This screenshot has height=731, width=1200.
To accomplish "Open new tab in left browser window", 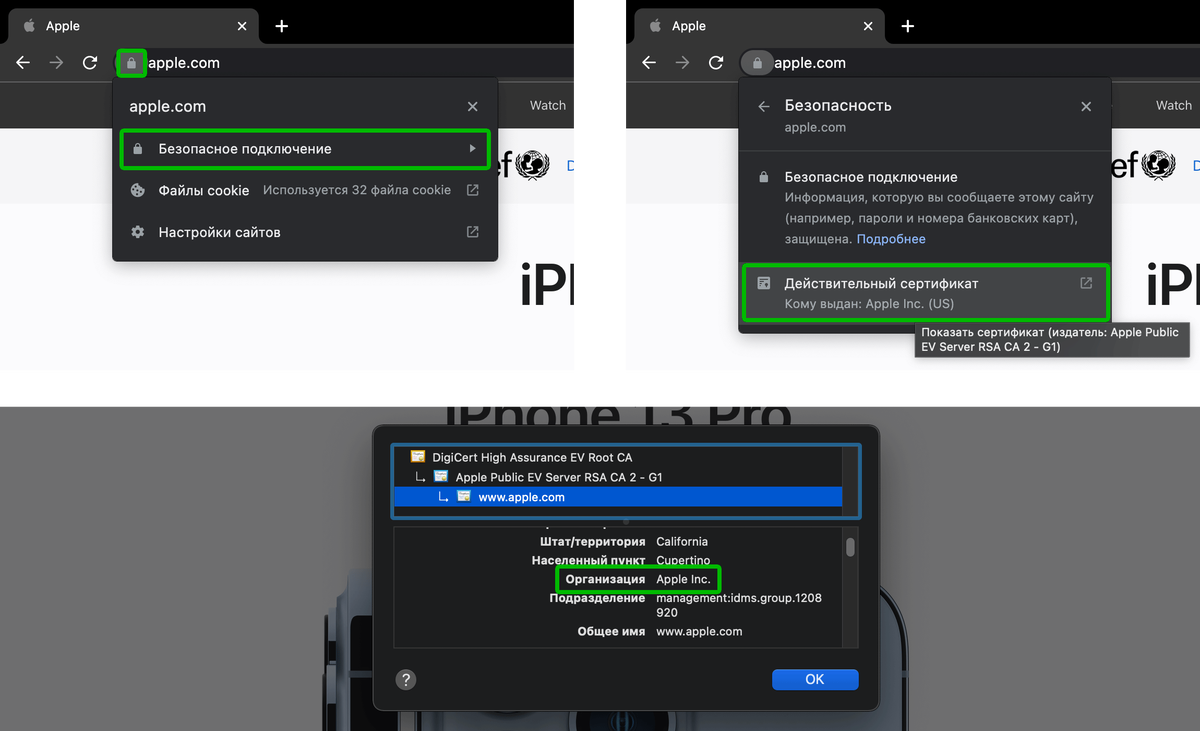I will (282, 26).
